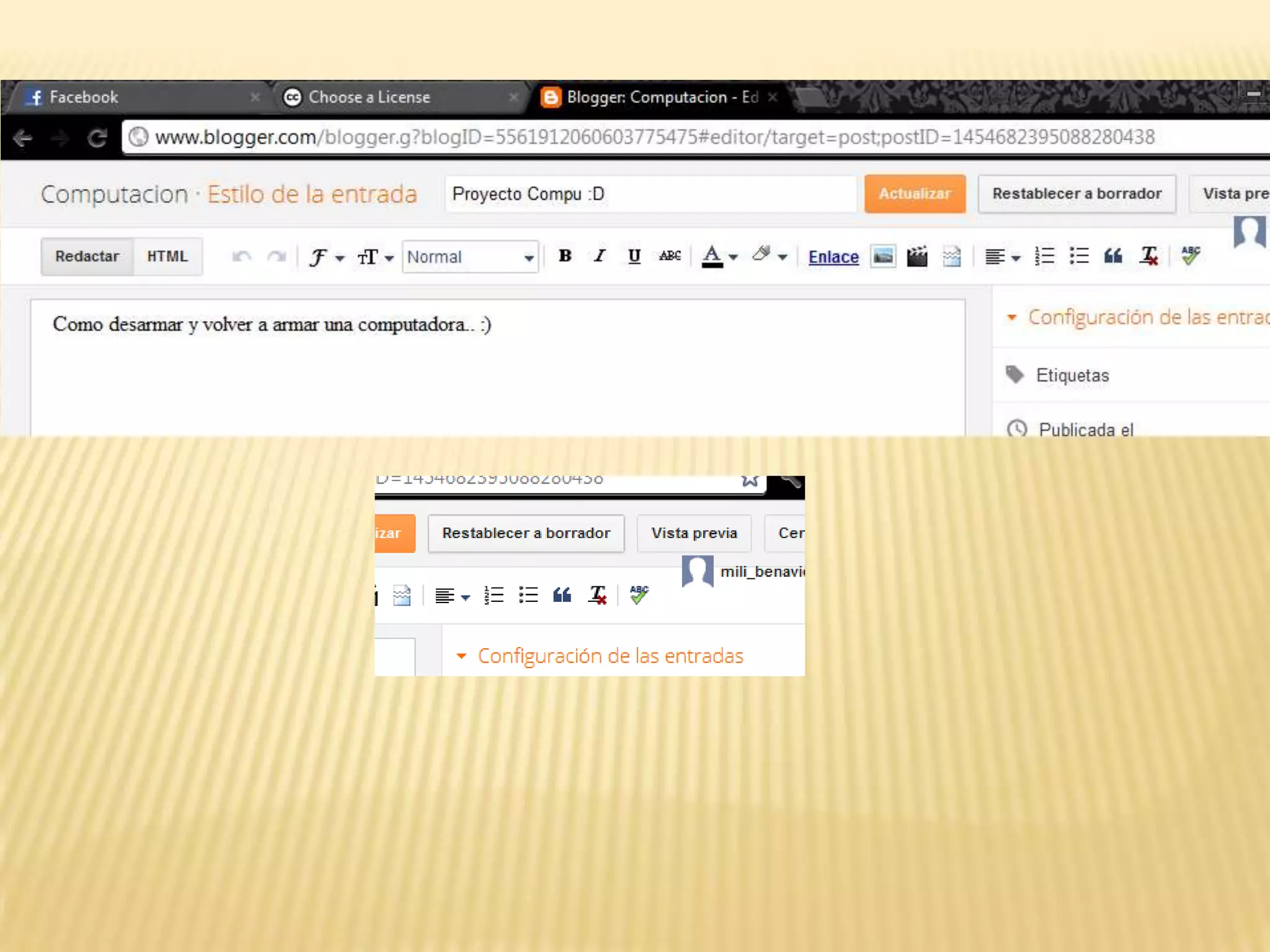This screenshot has width=1270, height=952.
Task: Apply blockquote using the quote icon
Action: coord(1113,256)
